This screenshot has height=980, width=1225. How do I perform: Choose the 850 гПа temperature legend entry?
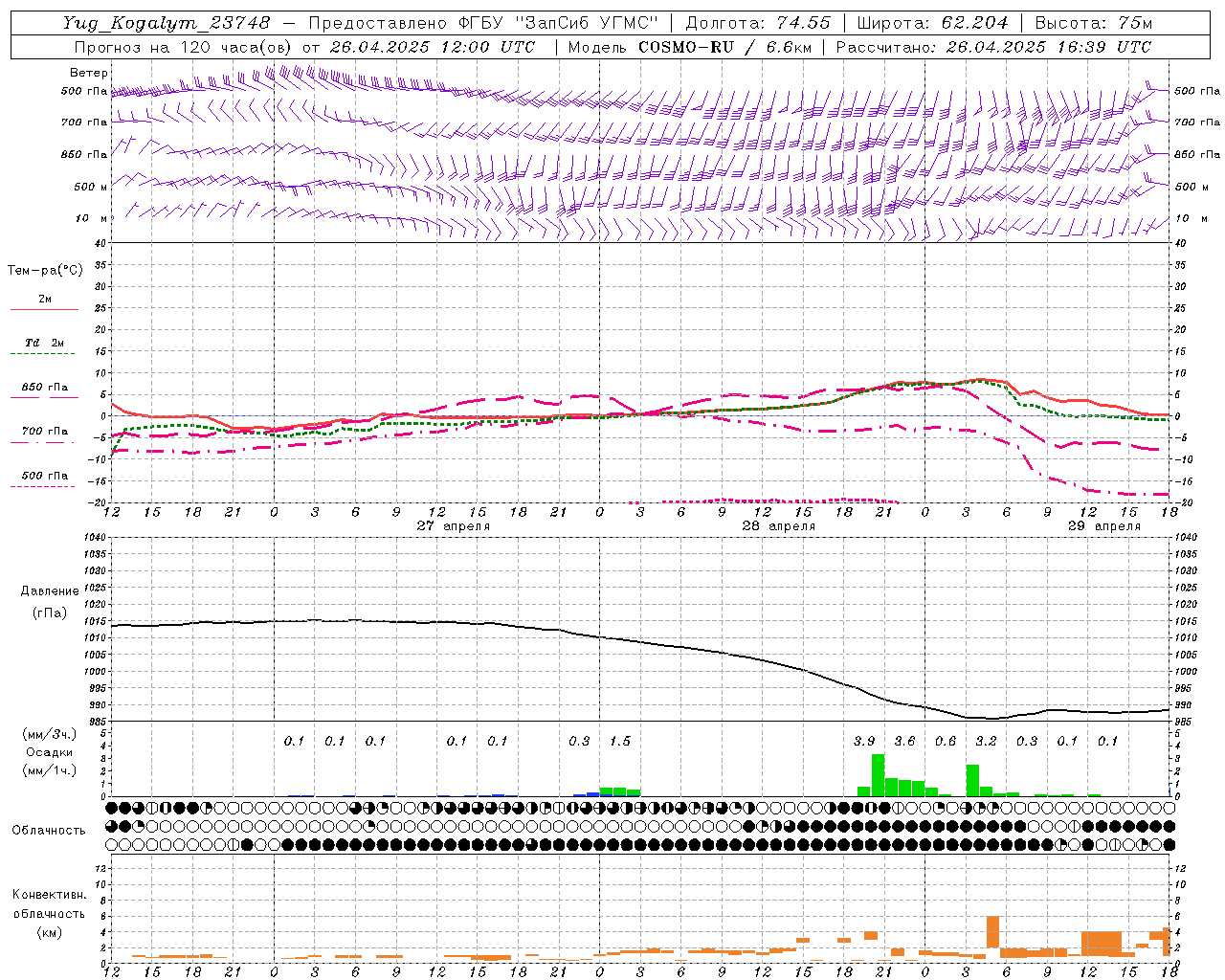coord(44,388)
